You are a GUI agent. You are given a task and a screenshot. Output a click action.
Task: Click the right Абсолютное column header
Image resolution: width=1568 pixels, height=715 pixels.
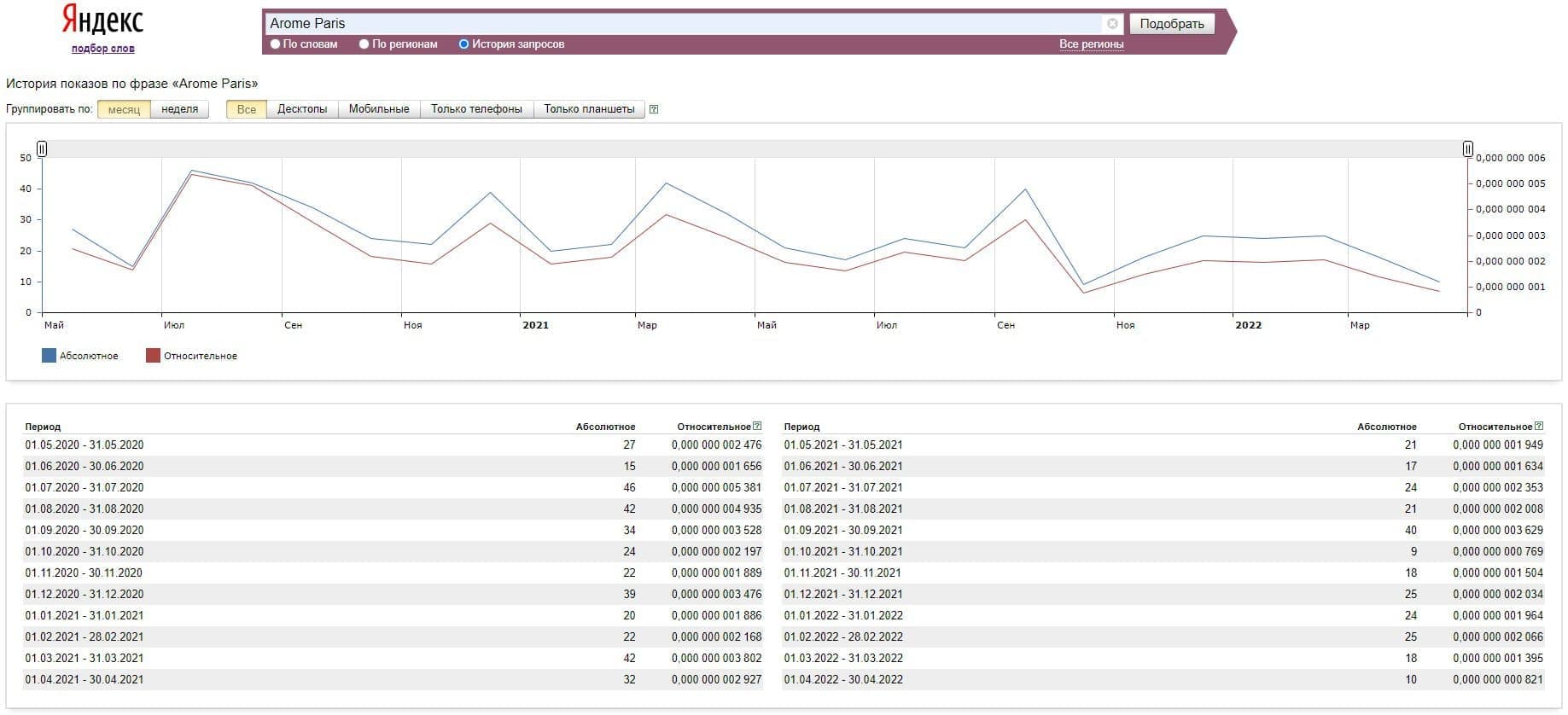[1387, 427]
